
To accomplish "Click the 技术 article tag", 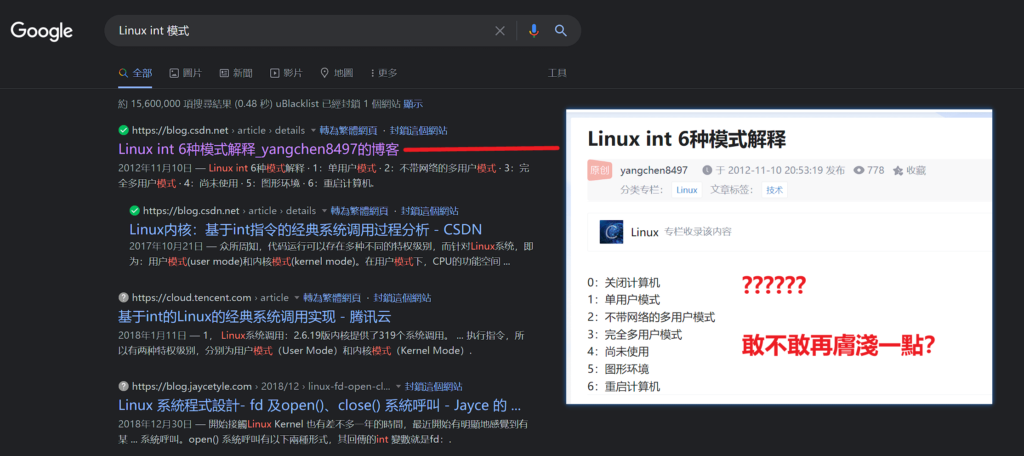I will coord(774,190).
